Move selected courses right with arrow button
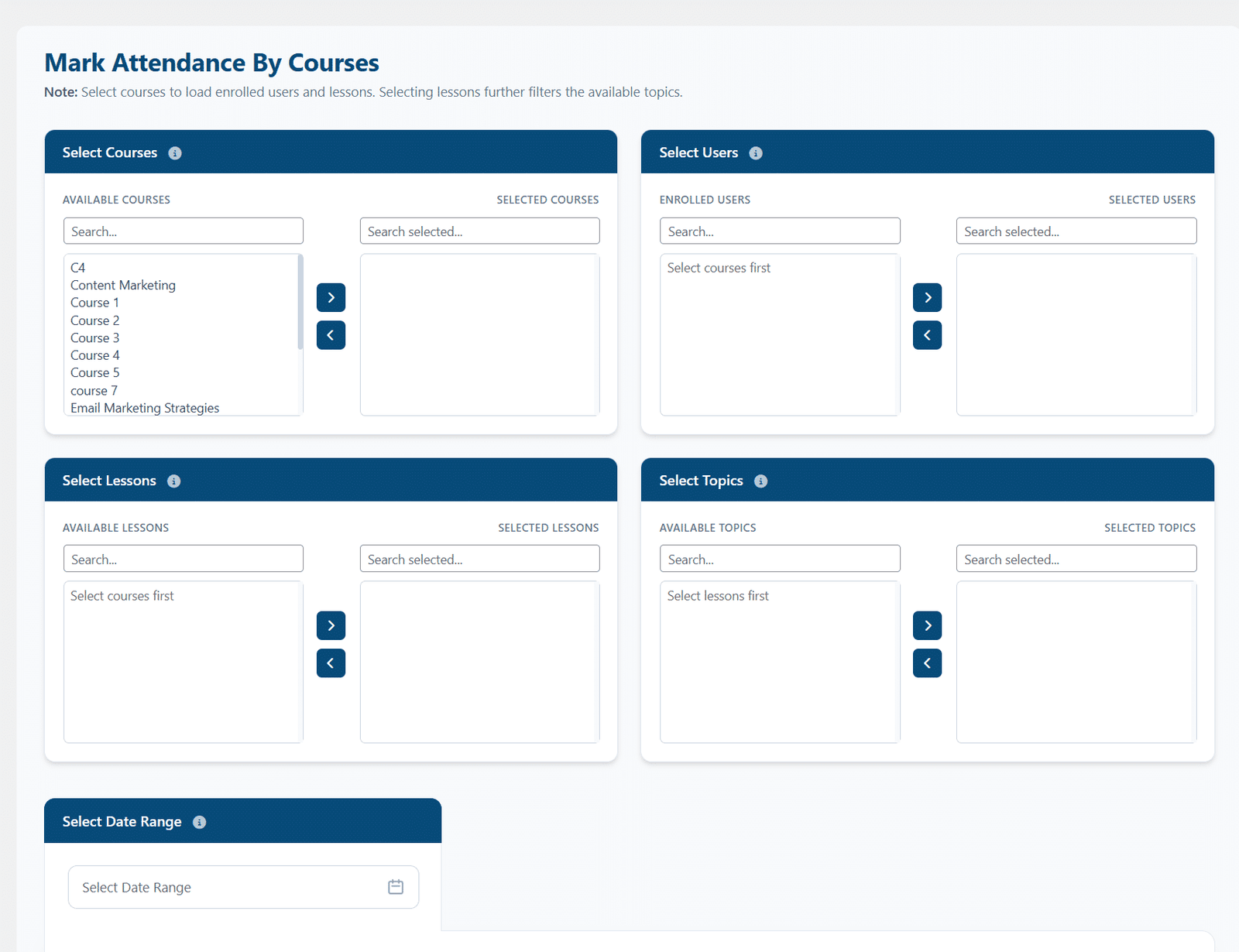Image resolution: width=1239 pixels, height=952 pixels. pyautogui.click(x=331, y=297)
